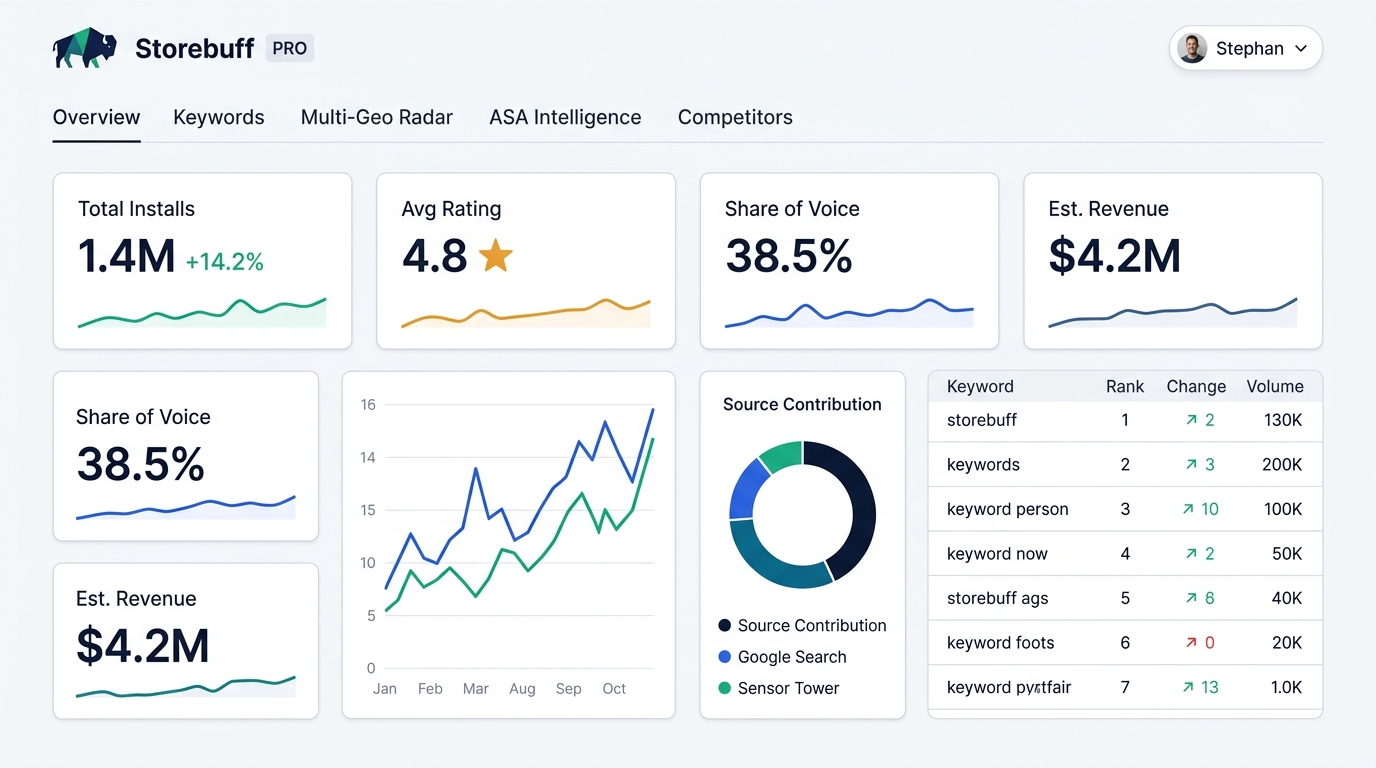Click the up arrow in storebuff row
Screen dimensions: 1376x768
[x=1191, y=420]
